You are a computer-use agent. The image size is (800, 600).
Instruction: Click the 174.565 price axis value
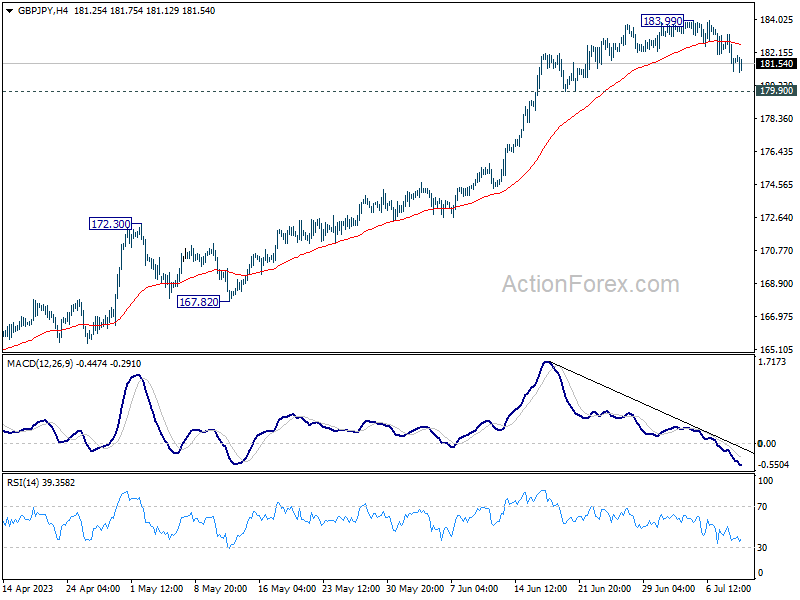point(777,185)
